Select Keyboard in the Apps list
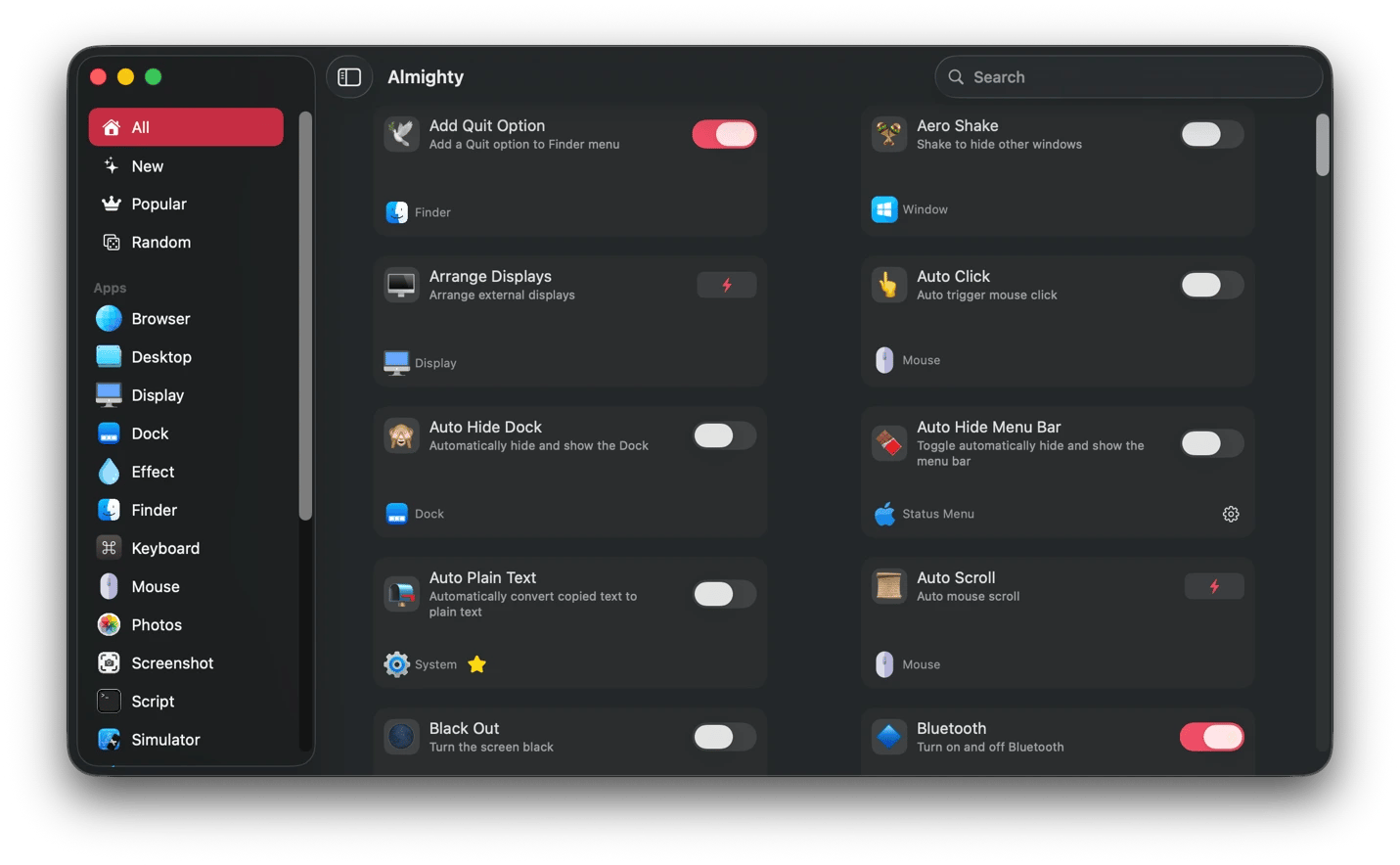This screenshot has height=865, width=1400. click(186, 548)
